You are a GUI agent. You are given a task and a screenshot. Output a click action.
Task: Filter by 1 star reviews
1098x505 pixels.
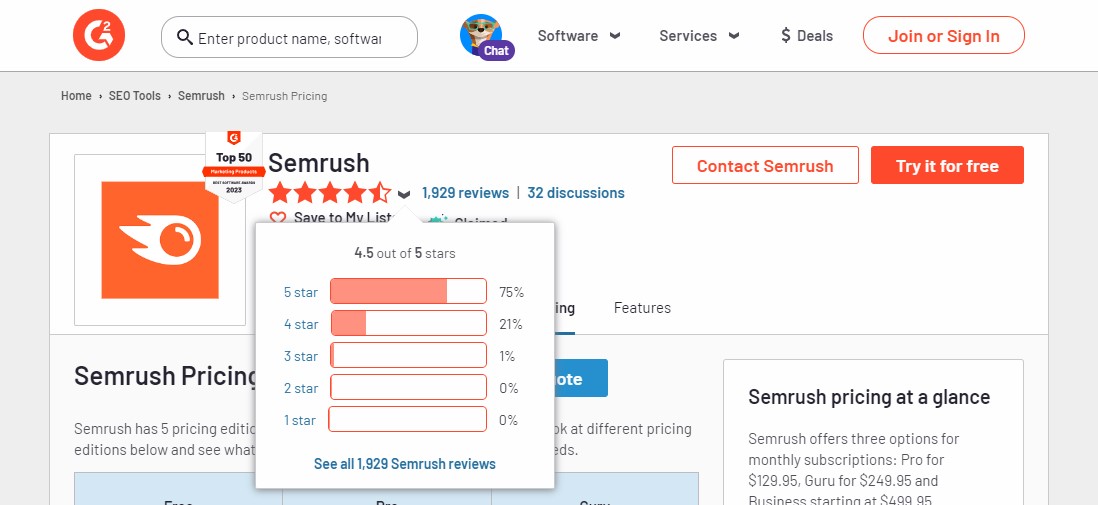coord(299,420)
